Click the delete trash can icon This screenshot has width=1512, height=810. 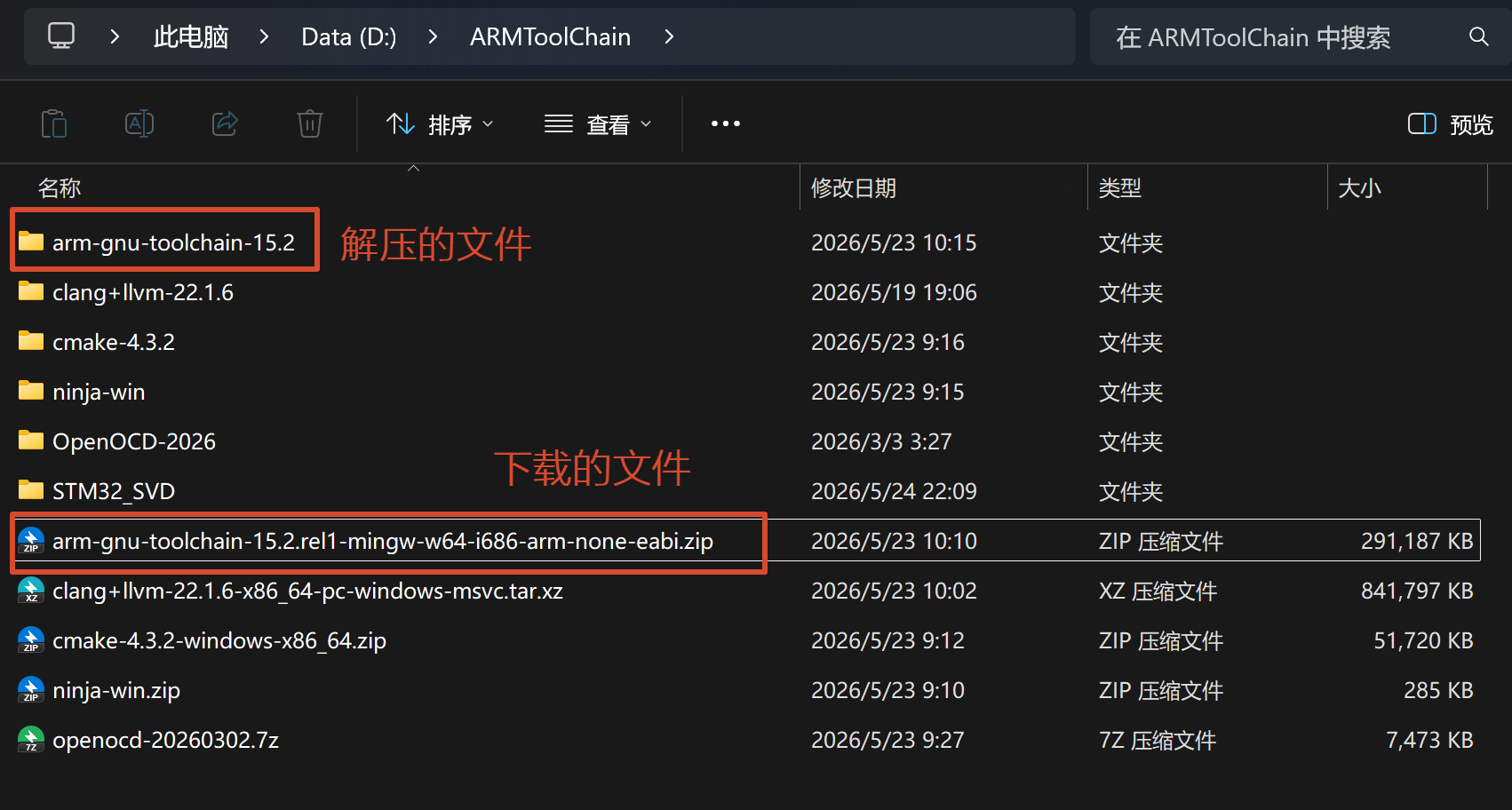pos(310,123)
